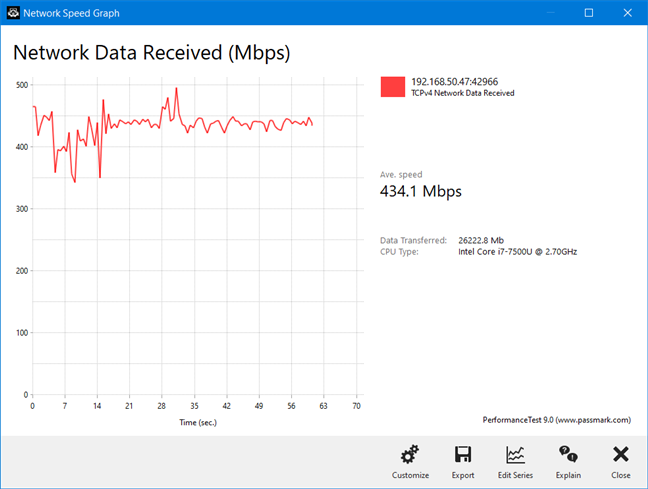Click the Network Data Received (Mbps) heading
The height and width of the screenshot is (489, 648).
coord(152,53)
